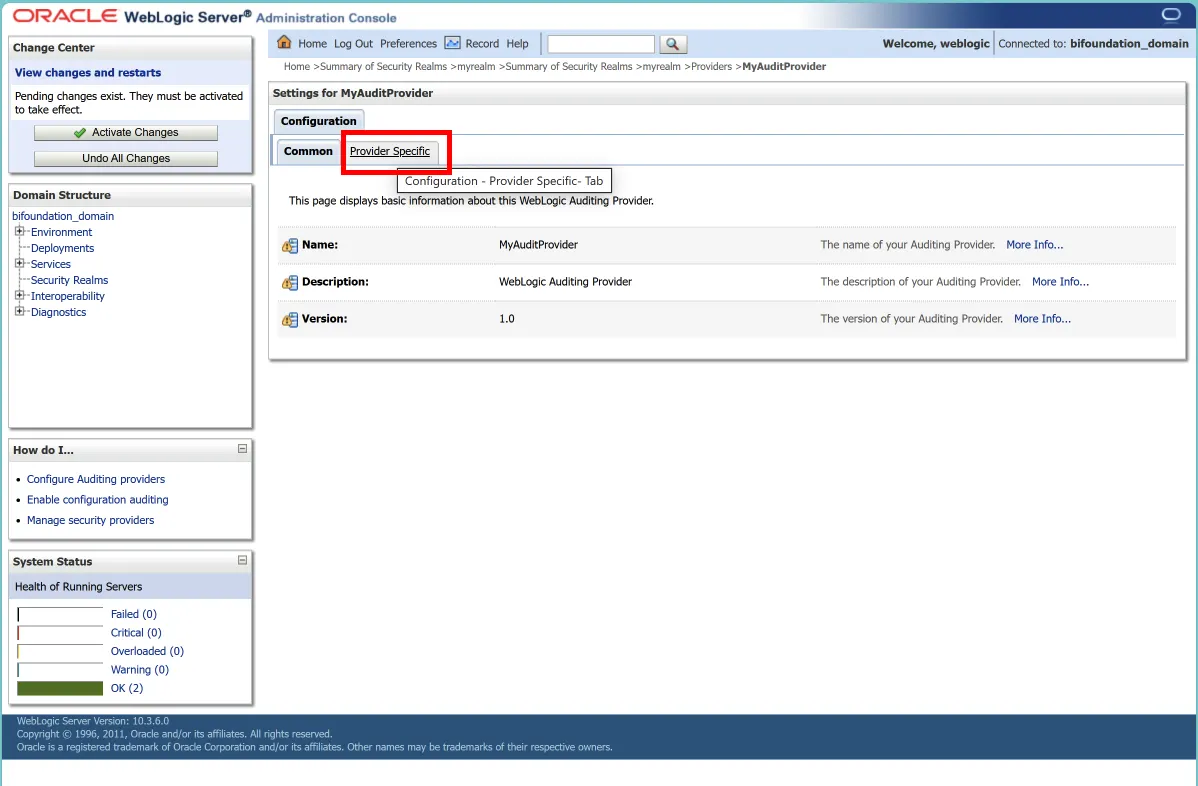Click the Home breadcrumb link
Viewport: 1198px width, 786px height.
coord(296,66)
